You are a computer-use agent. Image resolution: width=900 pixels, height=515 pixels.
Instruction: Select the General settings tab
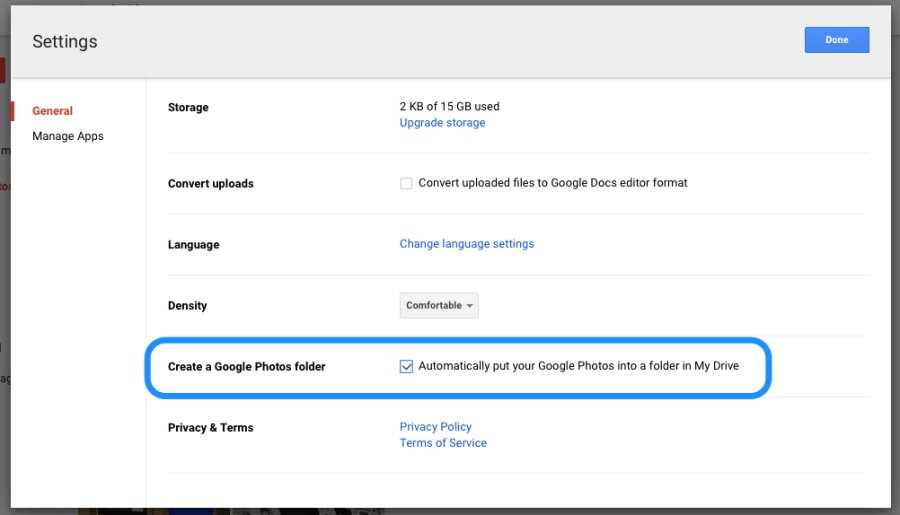[x=52, y=111]
